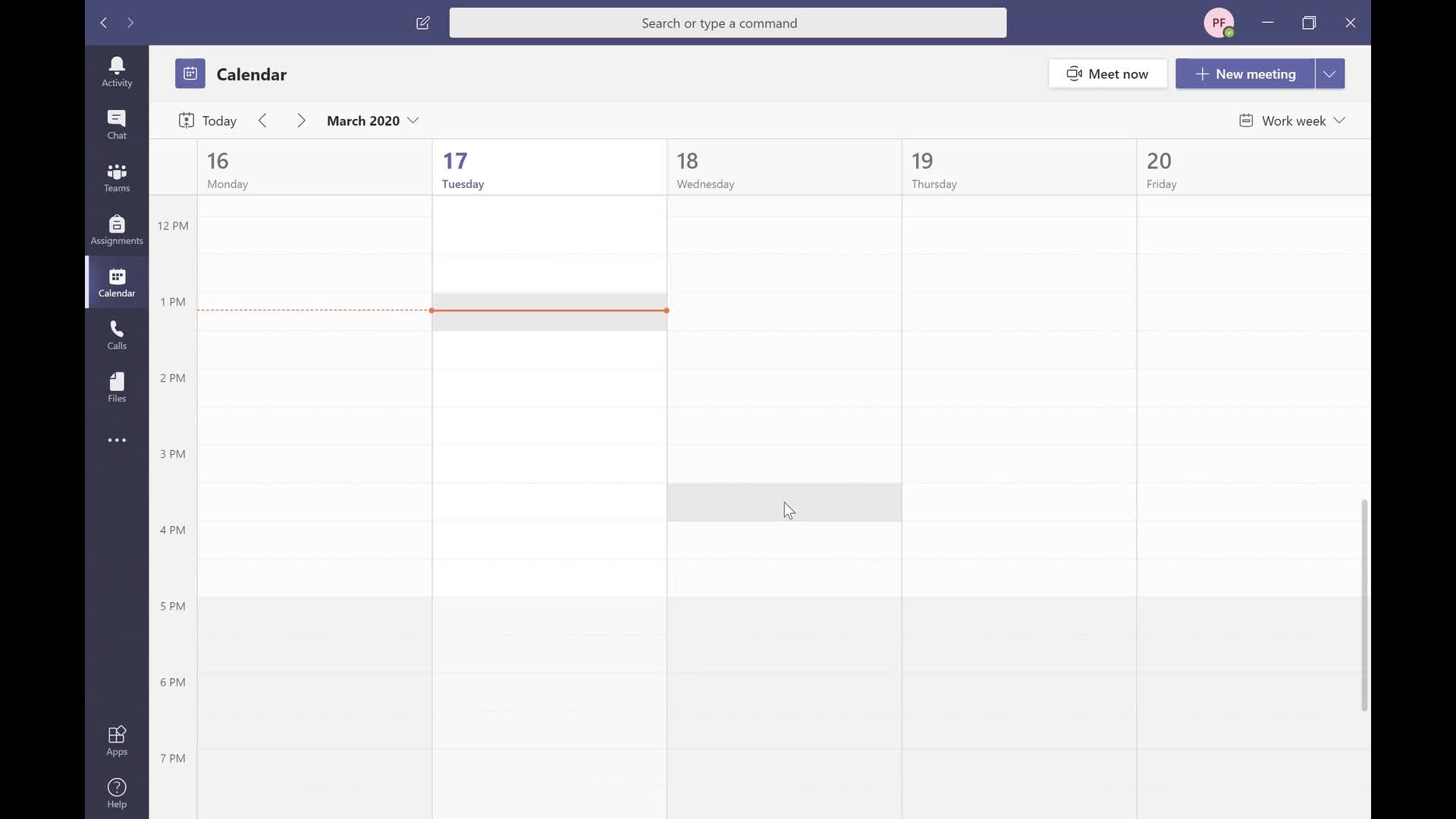Open the PF profile avatar menu
This screenshot has height=819, width=1456.
coord(1219,23)
